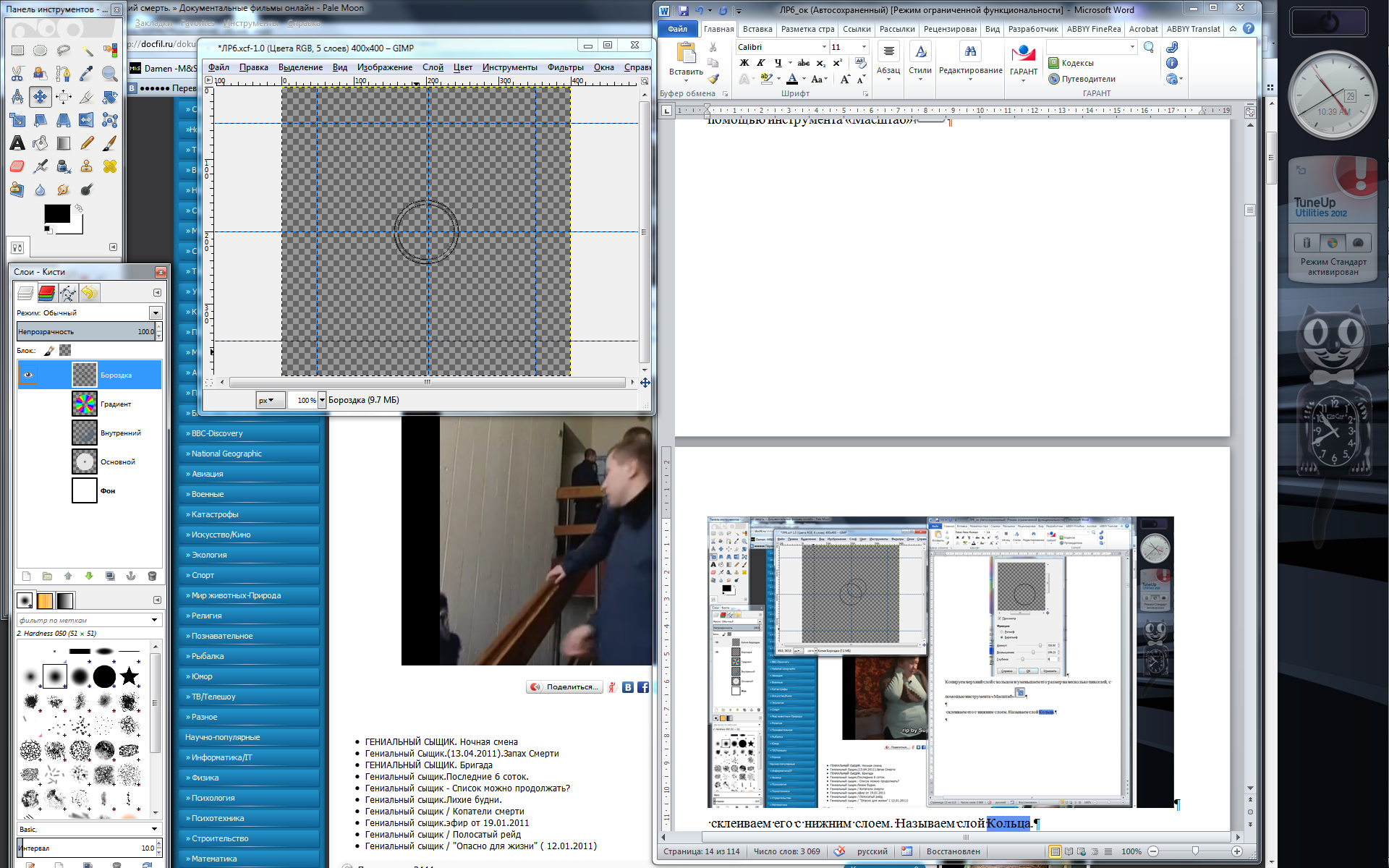Select the Heal bandage tool
1389x868 pixels.
point(110,166)
